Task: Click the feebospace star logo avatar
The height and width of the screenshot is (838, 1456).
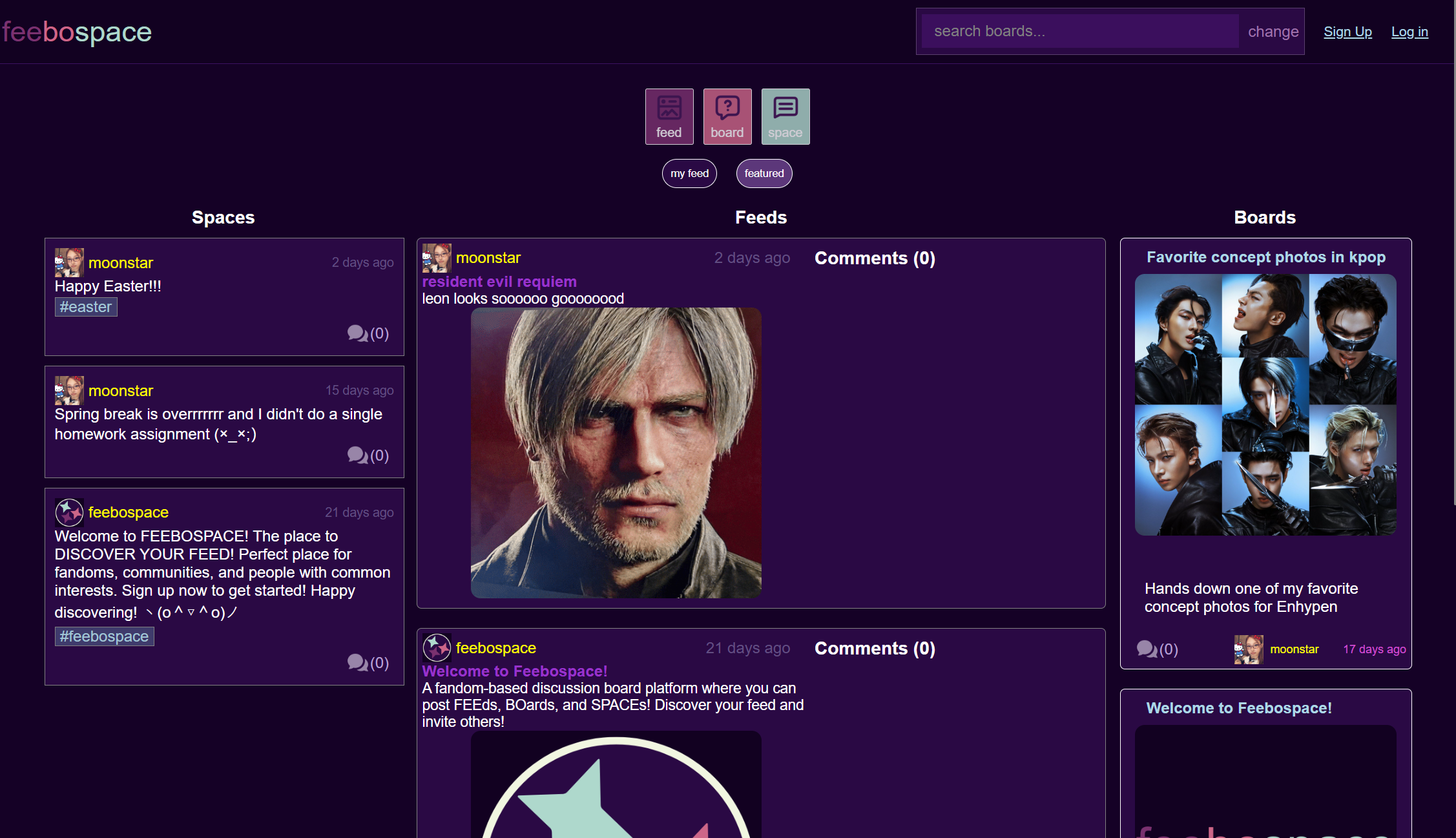Action: [69, 512]
